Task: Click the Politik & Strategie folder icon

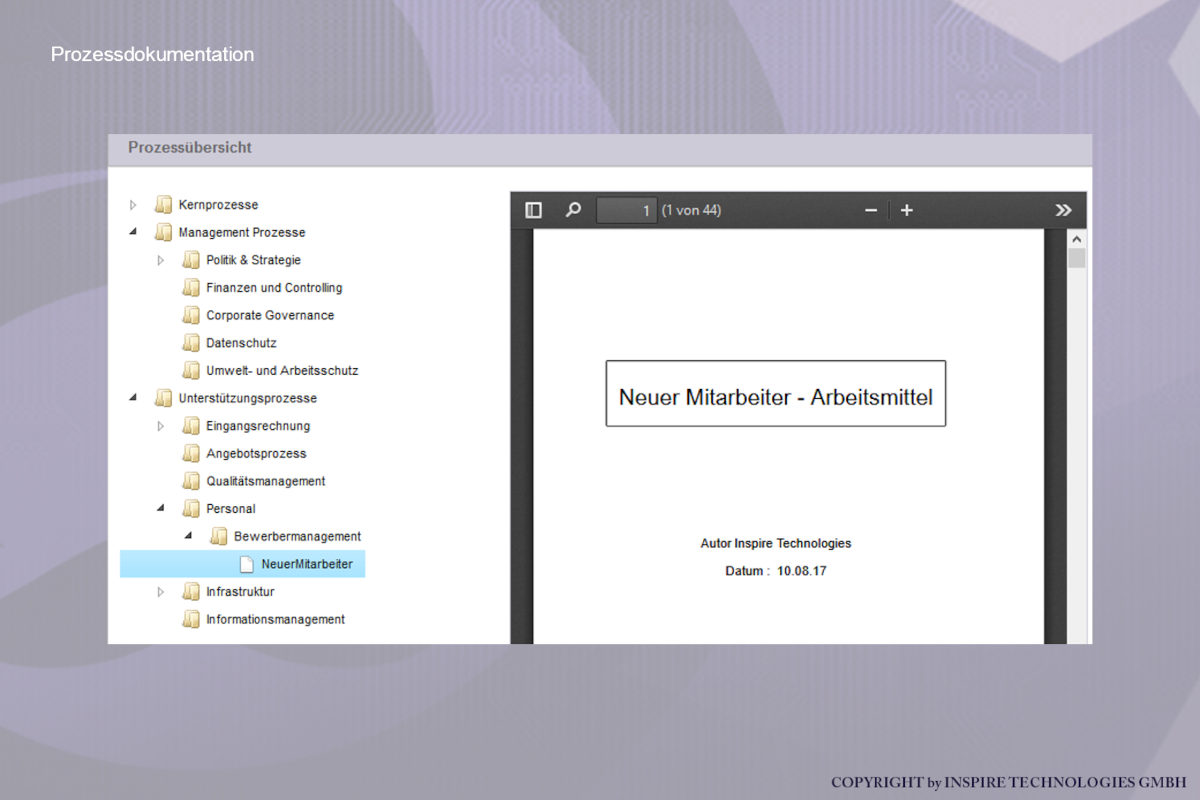Action: (x=191, y=260)
